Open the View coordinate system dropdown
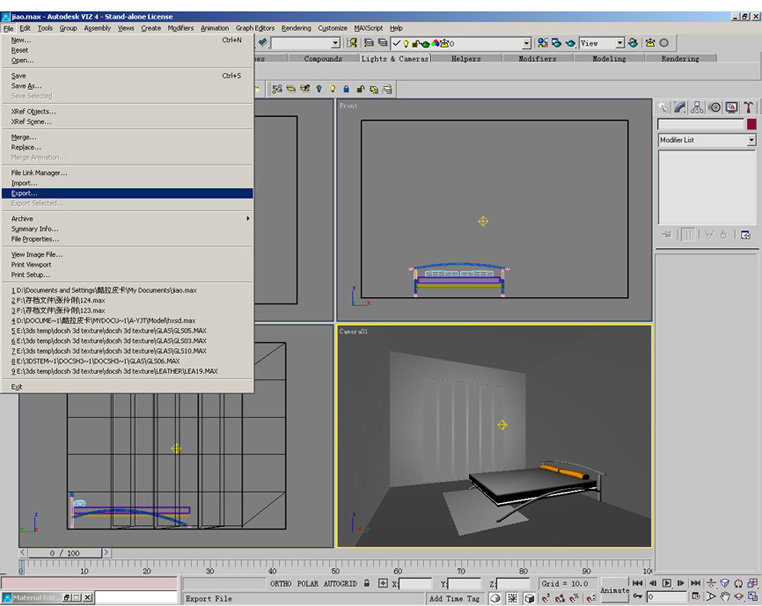 tap(620, 43)
